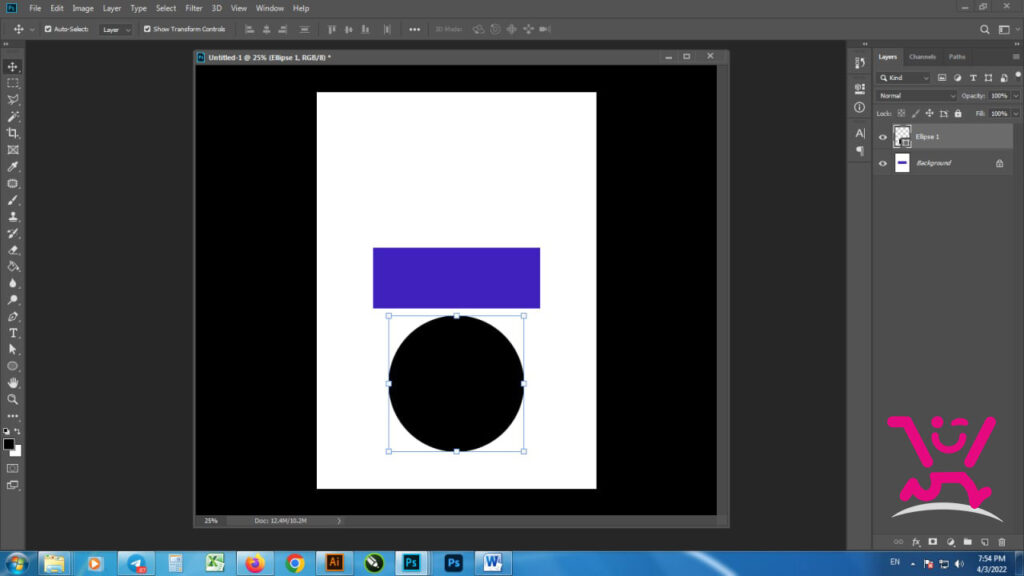1024x576 pixels.
Task: Toggle the filter for pixel layers
Action: click(942, 78)
